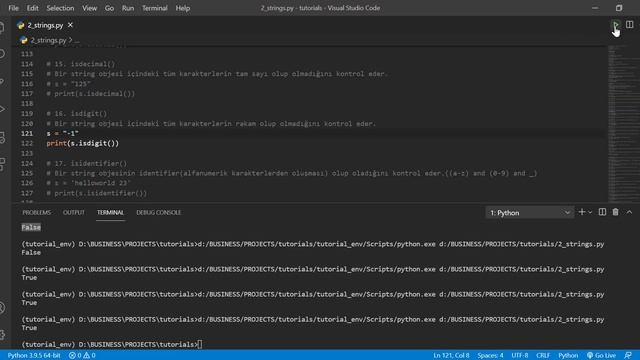
Task: Click the terminal prompt input cursor
Action: click(x=200, y=344)
